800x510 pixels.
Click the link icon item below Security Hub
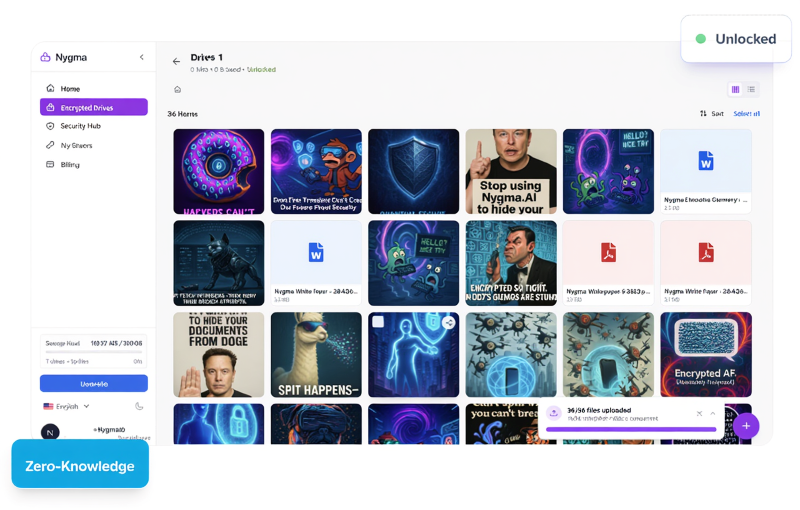[x=50, y=145]
